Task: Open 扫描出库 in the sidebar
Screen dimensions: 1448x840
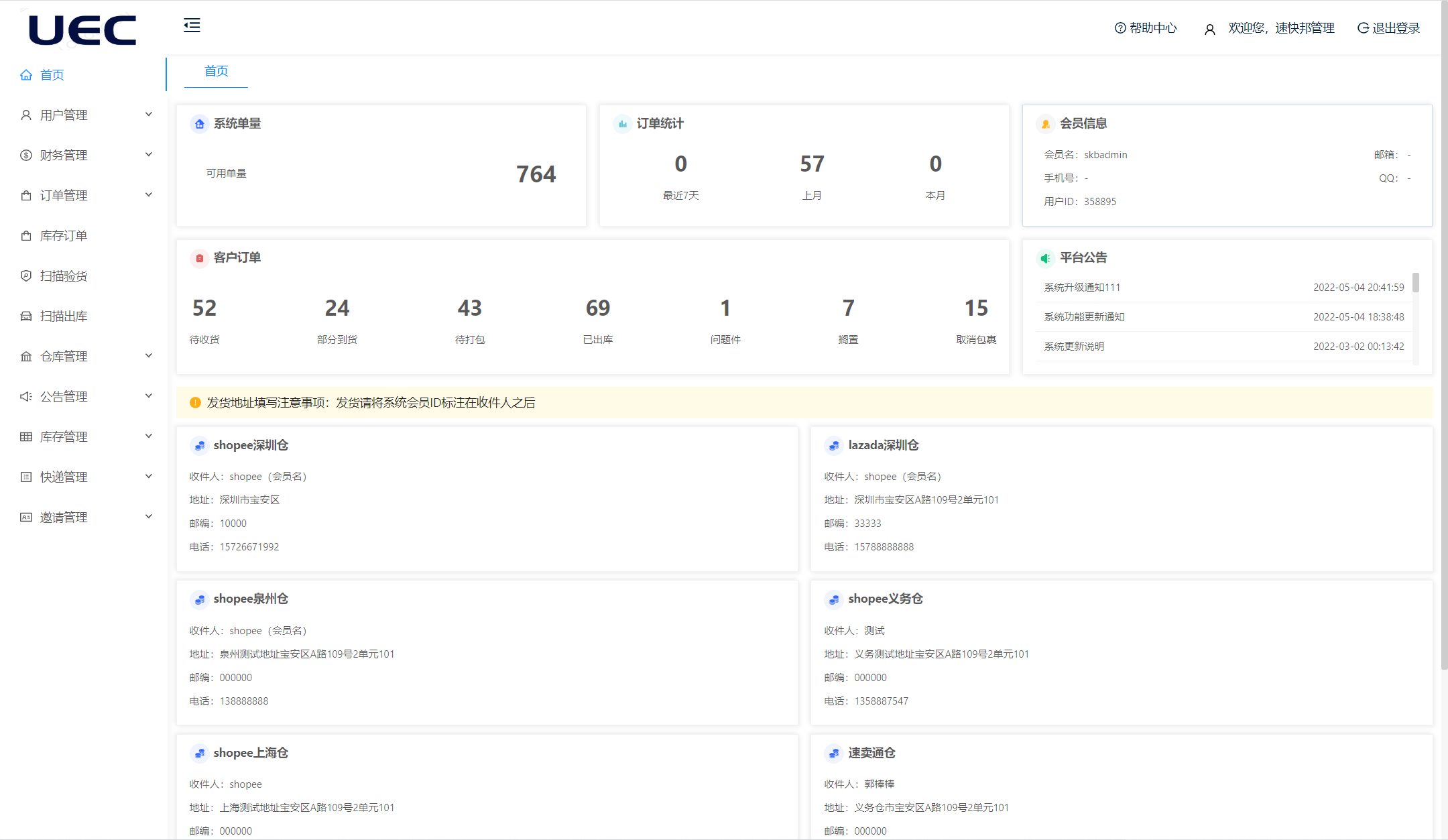Action: tap(83, 316)
